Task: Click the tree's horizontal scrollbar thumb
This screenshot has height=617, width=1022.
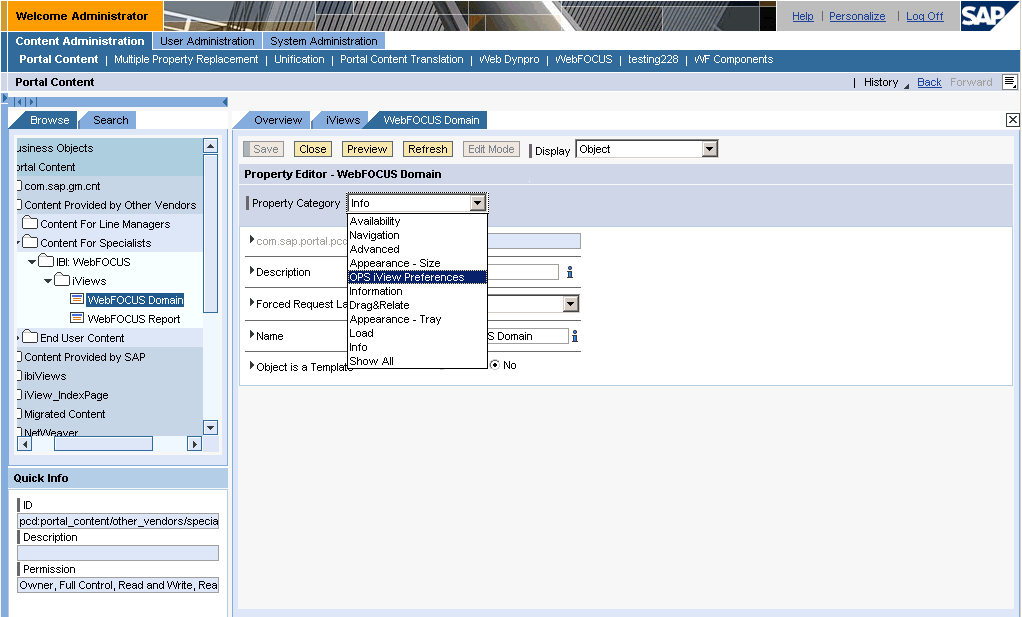Action: click(x=103, y=443)
